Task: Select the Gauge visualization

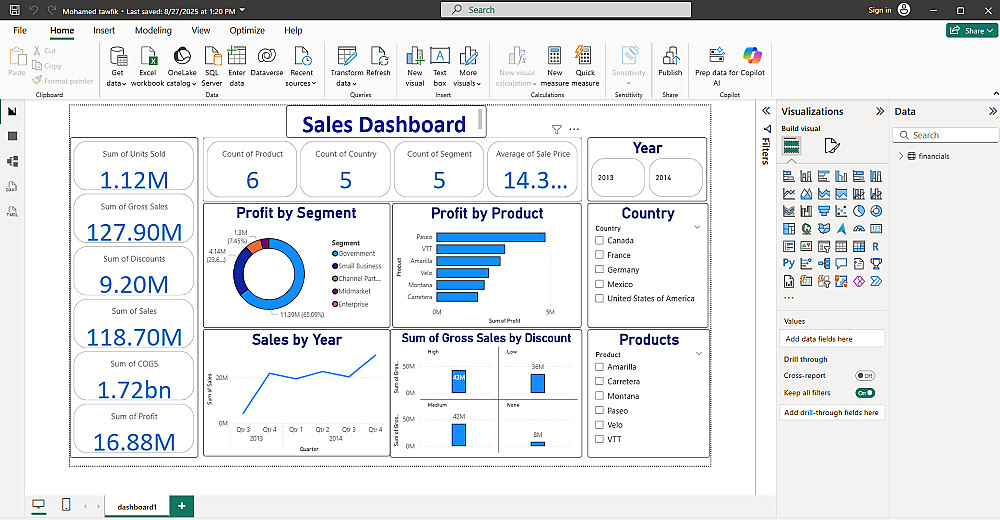Action: tap(859, 228)
